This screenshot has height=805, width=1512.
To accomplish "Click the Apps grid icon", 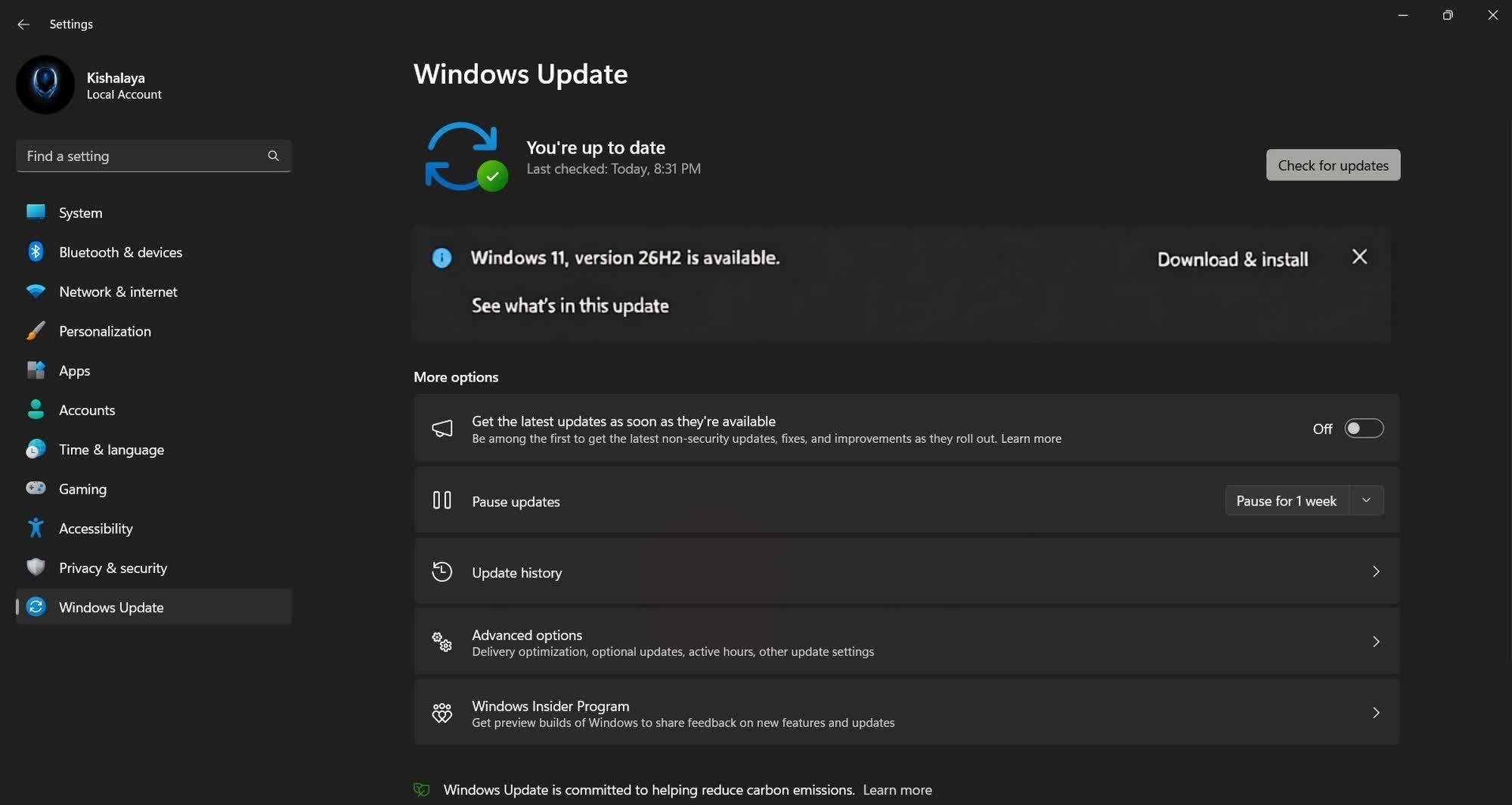I will pos(36,370).
